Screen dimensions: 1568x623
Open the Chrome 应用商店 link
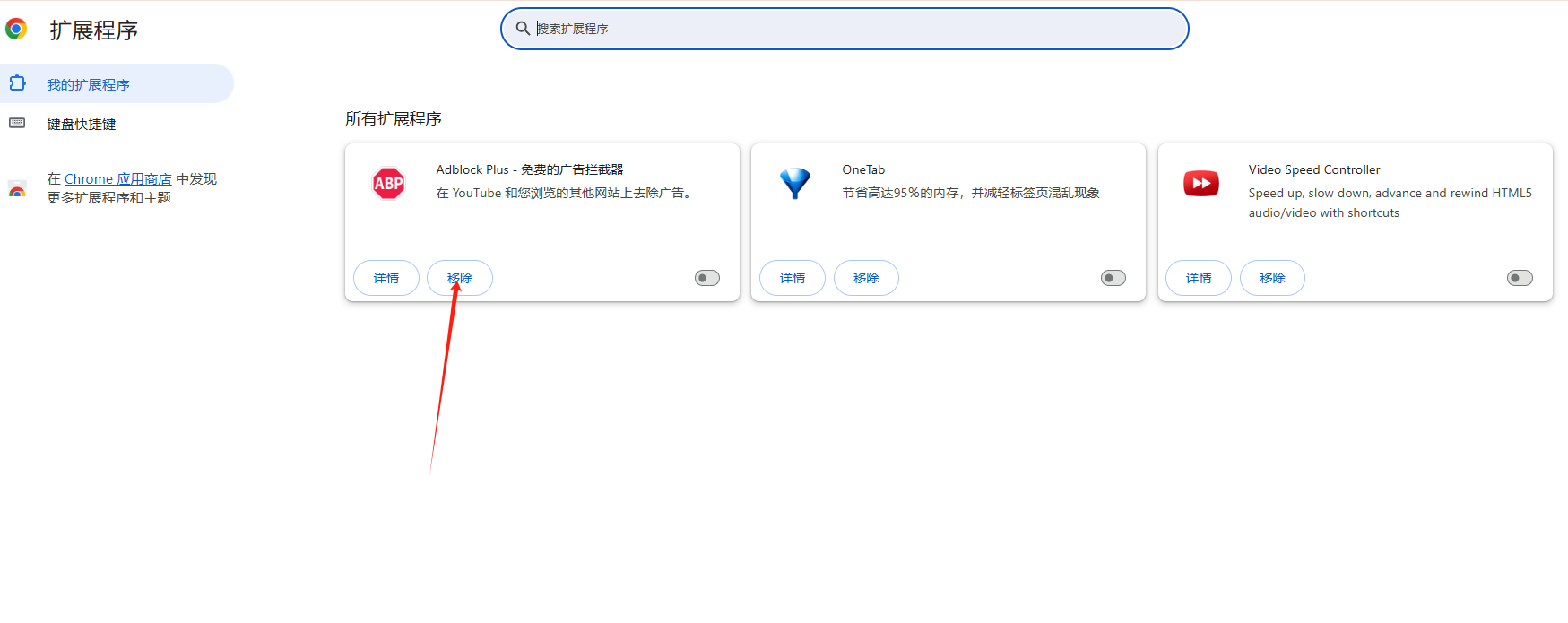coord(118,178)
